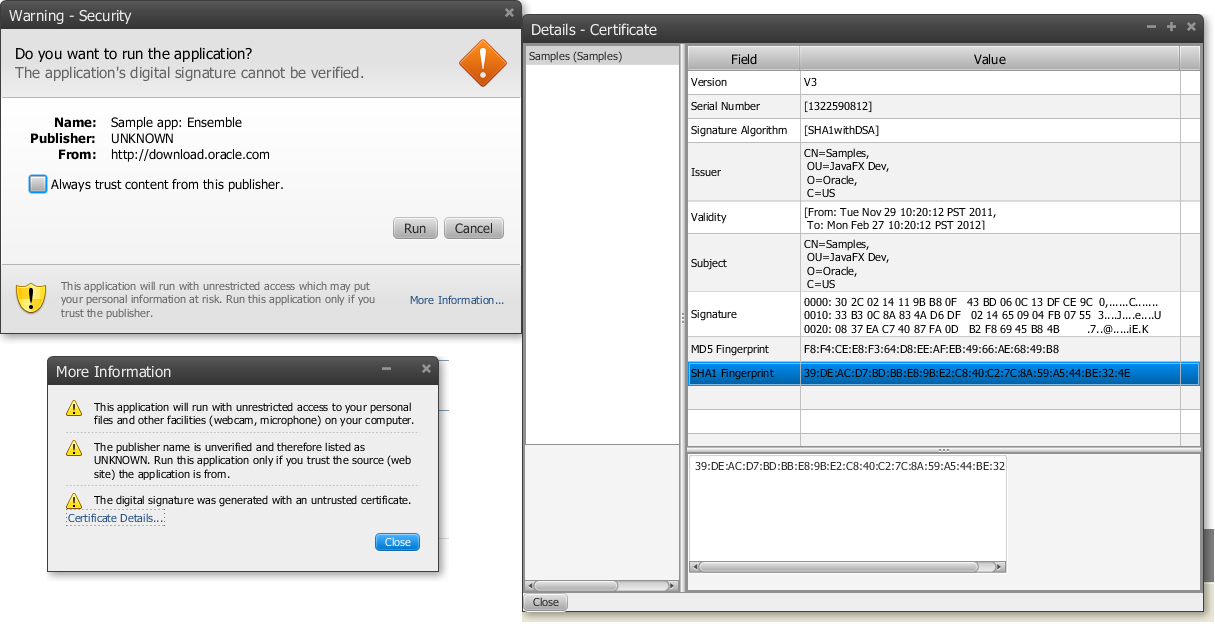1215x626 pixels.
Task: Open the Certificate Details link
Action: point(115,518)
